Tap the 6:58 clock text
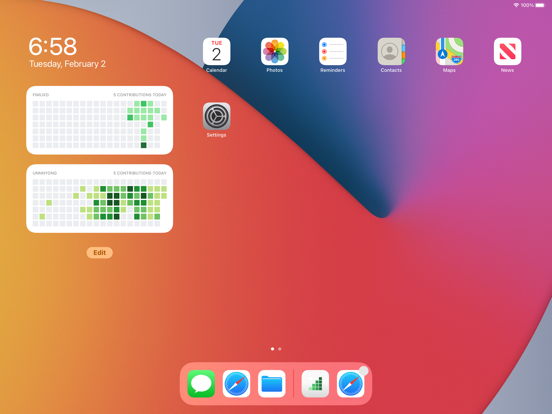 point(52,46)
